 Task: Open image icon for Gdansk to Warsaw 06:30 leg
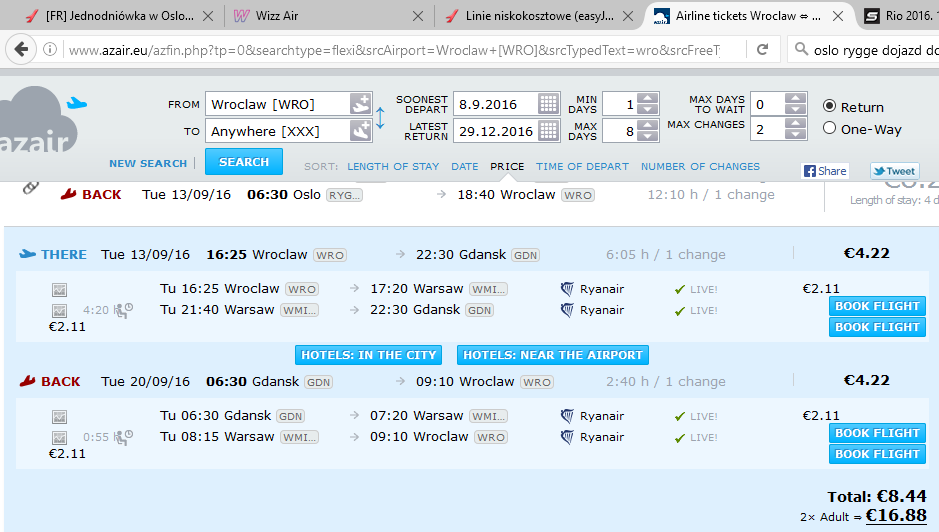59,417
